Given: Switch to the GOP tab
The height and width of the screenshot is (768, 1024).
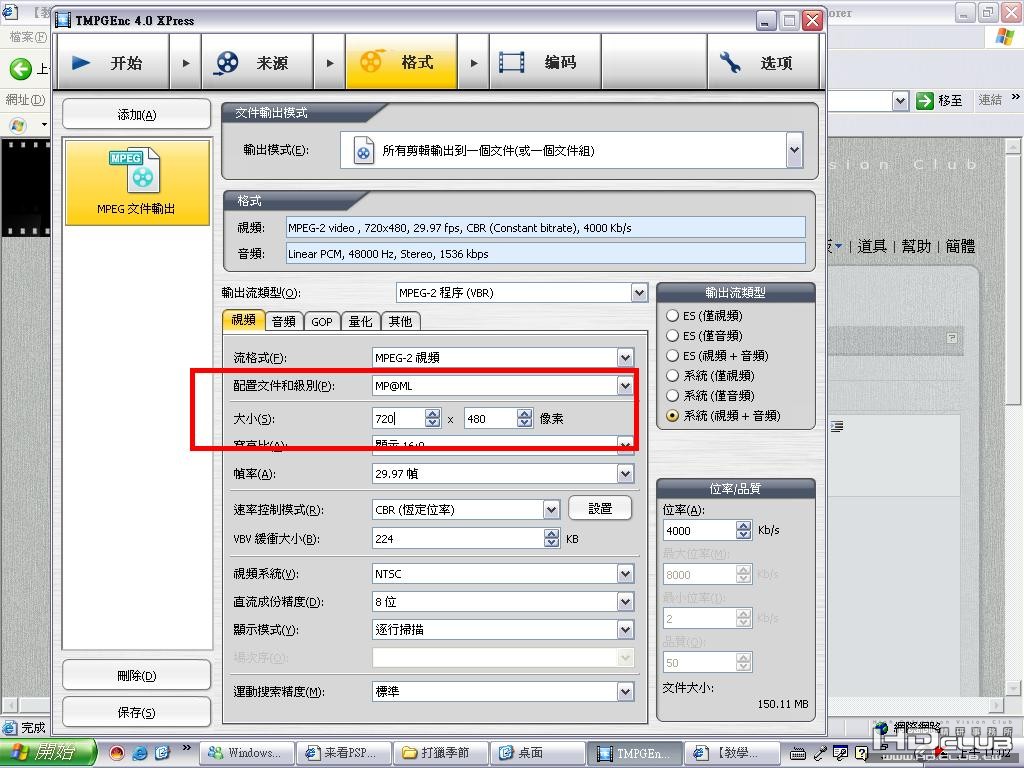Looking at the screenshot, I should coord(322,321).
